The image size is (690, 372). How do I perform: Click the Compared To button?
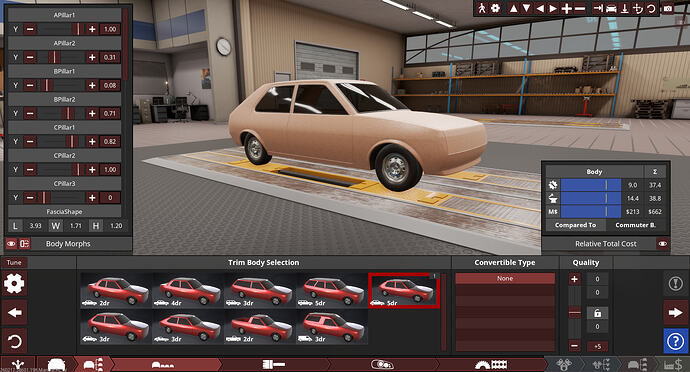(575, 225)
